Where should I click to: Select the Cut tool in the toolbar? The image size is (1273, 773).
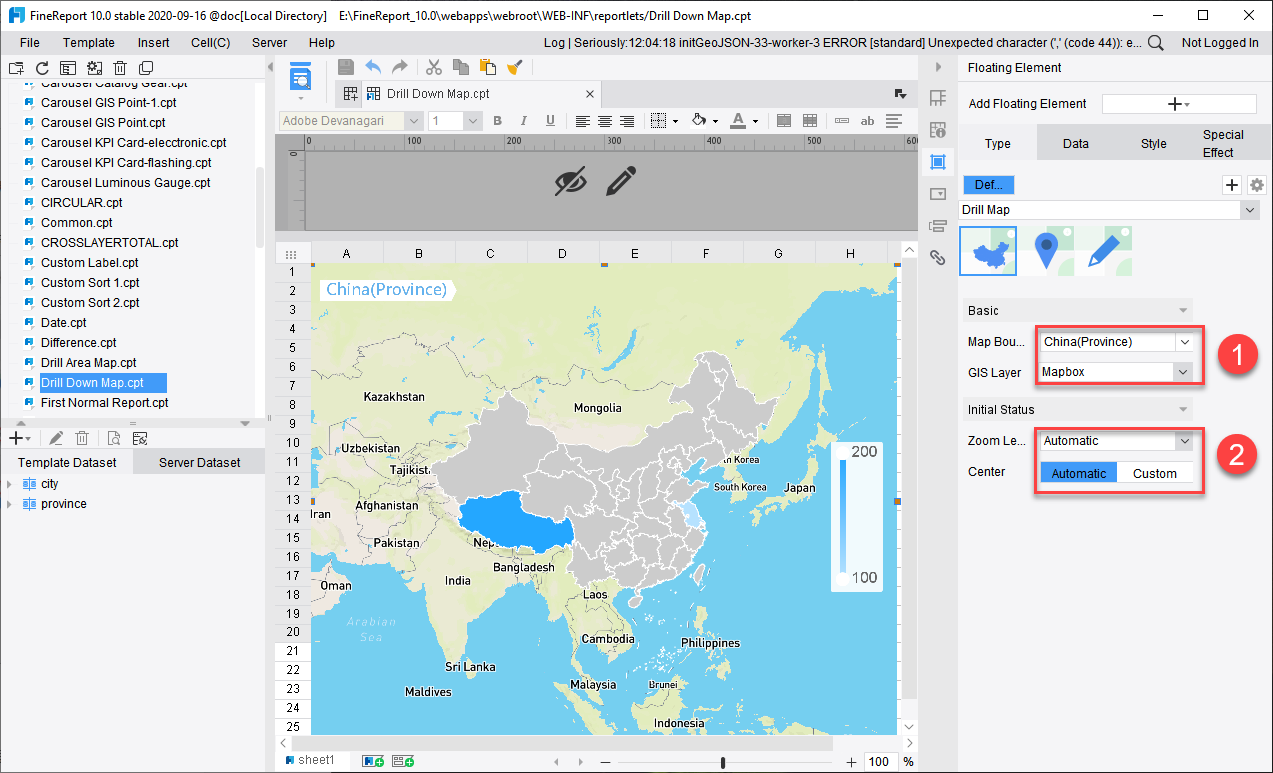coord(434,67)
